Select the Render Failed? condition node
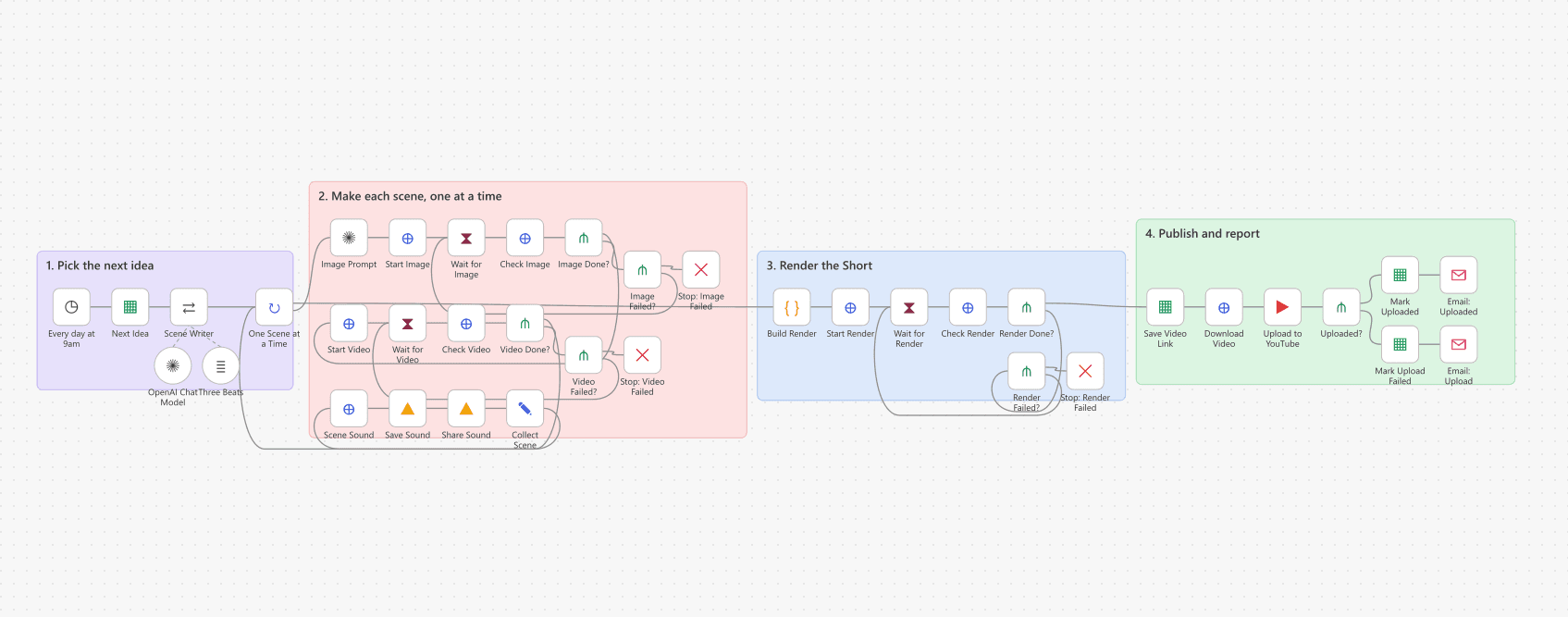The width and height of the screenshot is (1568, 617). [1027, 371]
